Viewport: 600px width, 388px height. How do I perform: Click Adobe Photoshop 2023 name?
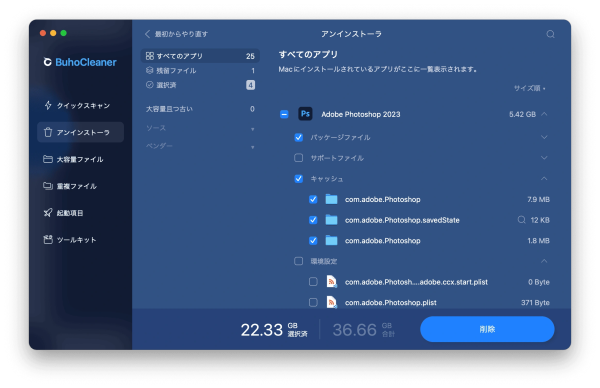point(361,114)
